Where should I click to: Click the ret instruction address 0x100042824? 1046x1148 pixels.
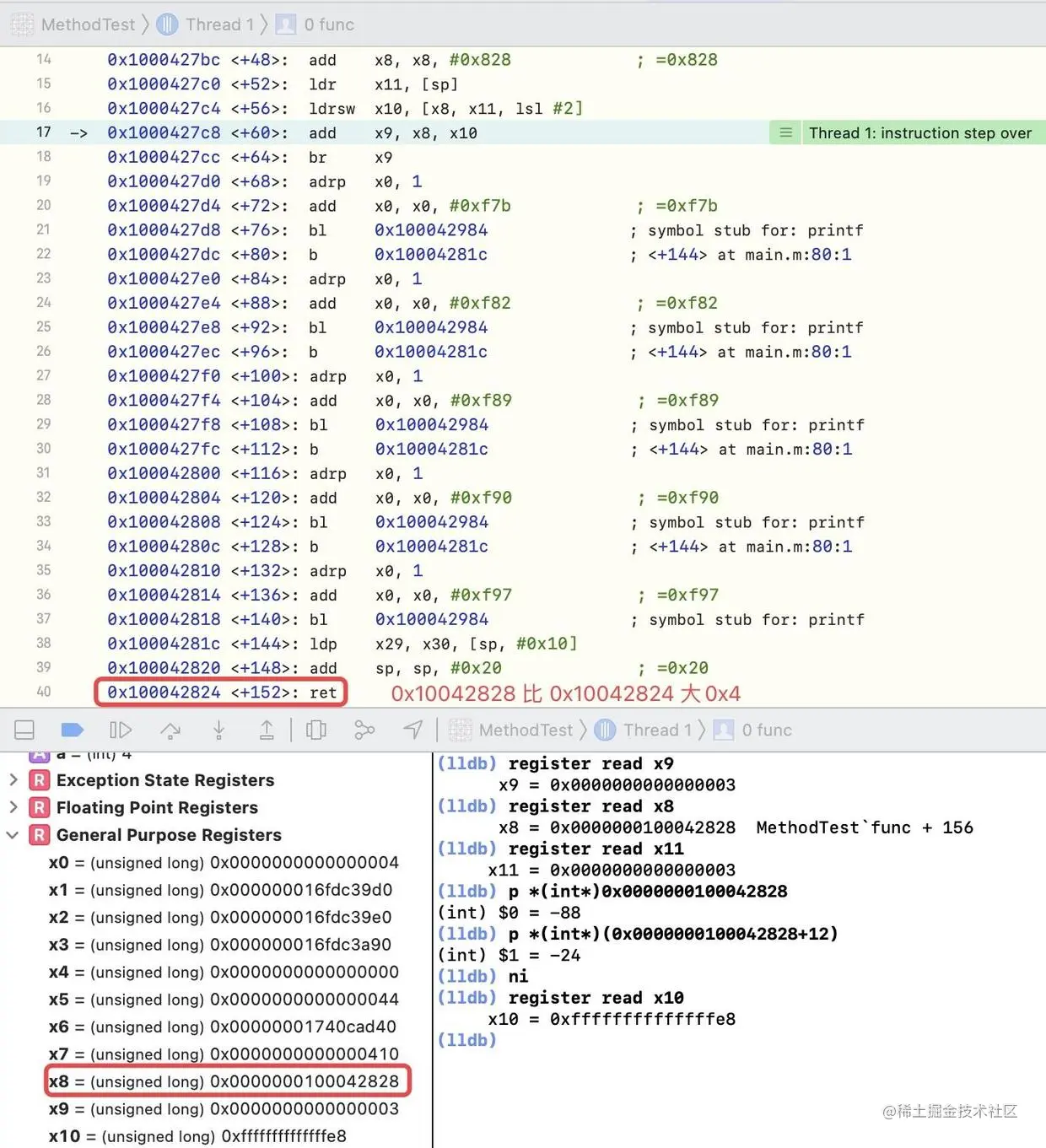coord(164,693)
